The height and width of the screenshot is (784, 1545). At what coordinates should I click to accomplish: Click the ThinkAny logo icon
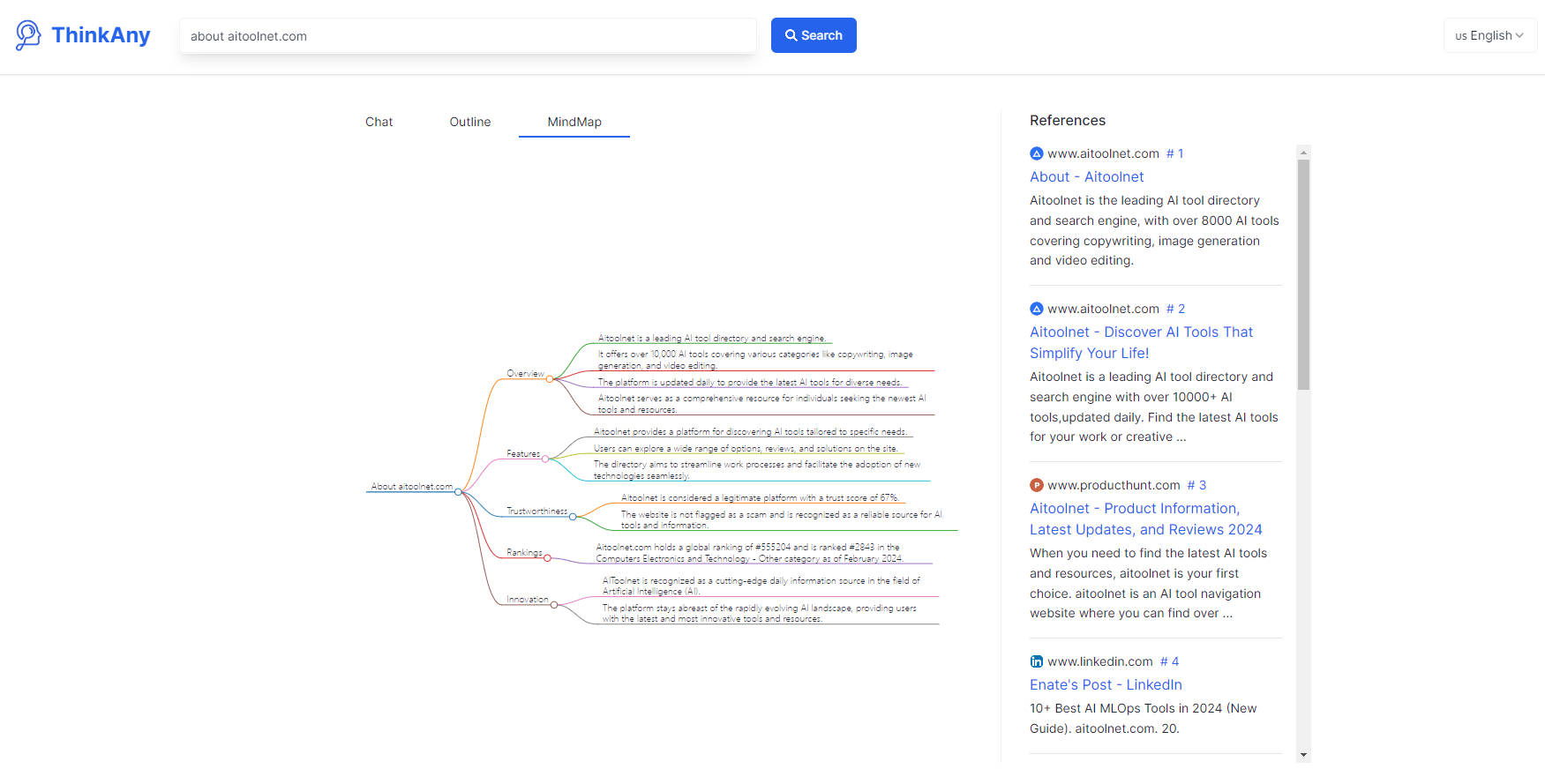[x=28, y=35]
